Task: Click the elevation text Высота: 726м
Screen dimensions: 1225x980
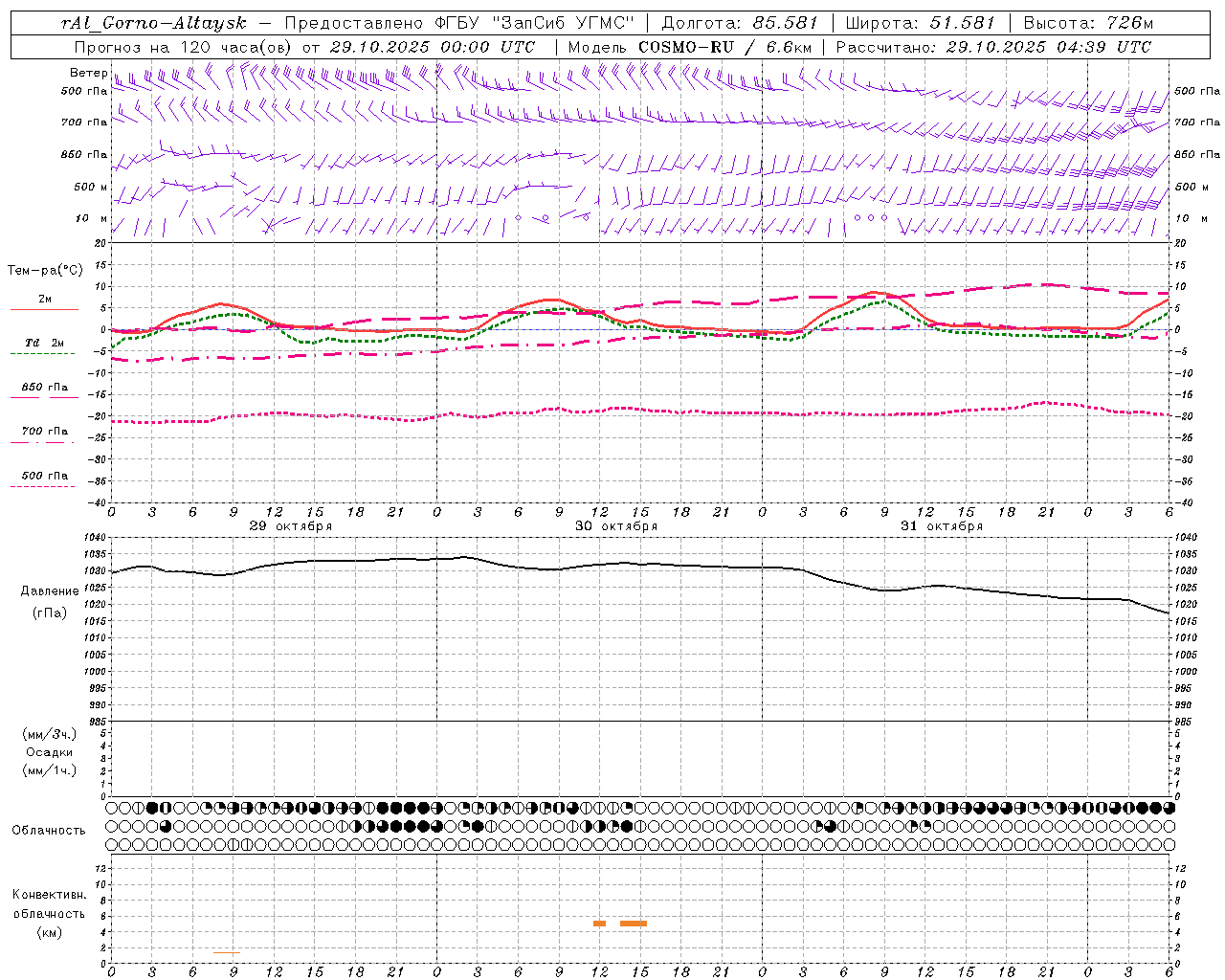Action: click(1088, 23)
